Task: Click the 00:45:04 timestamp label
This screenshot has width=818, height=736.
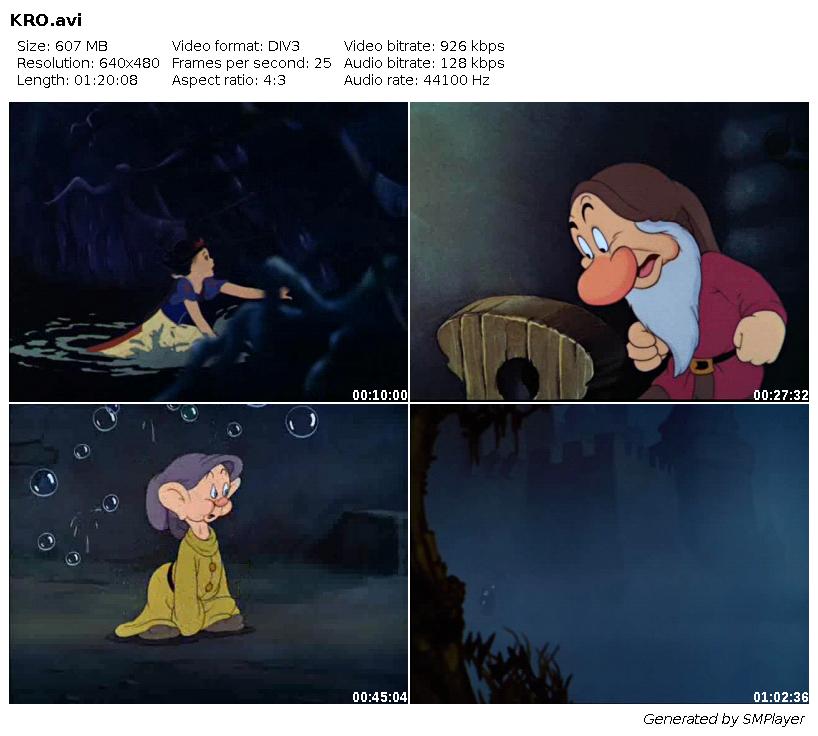Action: pyautogui.click(x=380, y=697)
